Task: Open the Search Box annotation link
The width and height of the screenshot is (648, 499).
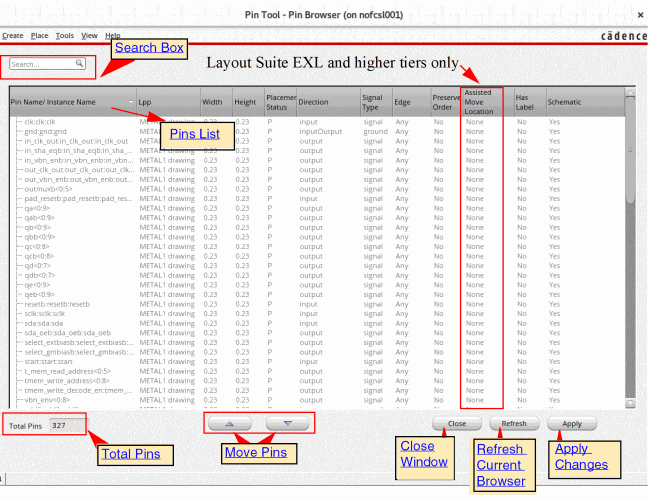Action: click(149, 48)
